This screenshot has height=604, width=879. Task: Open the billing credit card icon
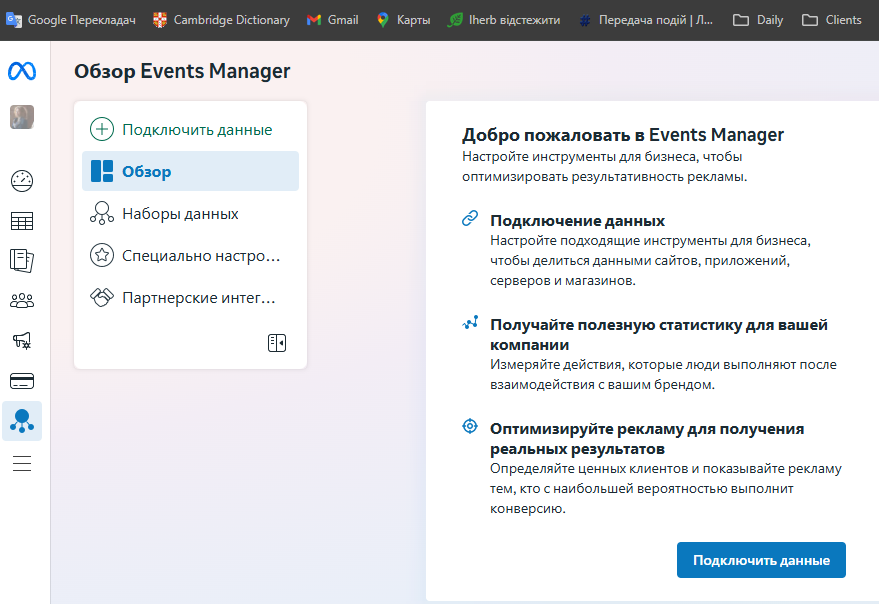[x=22, y=381]
